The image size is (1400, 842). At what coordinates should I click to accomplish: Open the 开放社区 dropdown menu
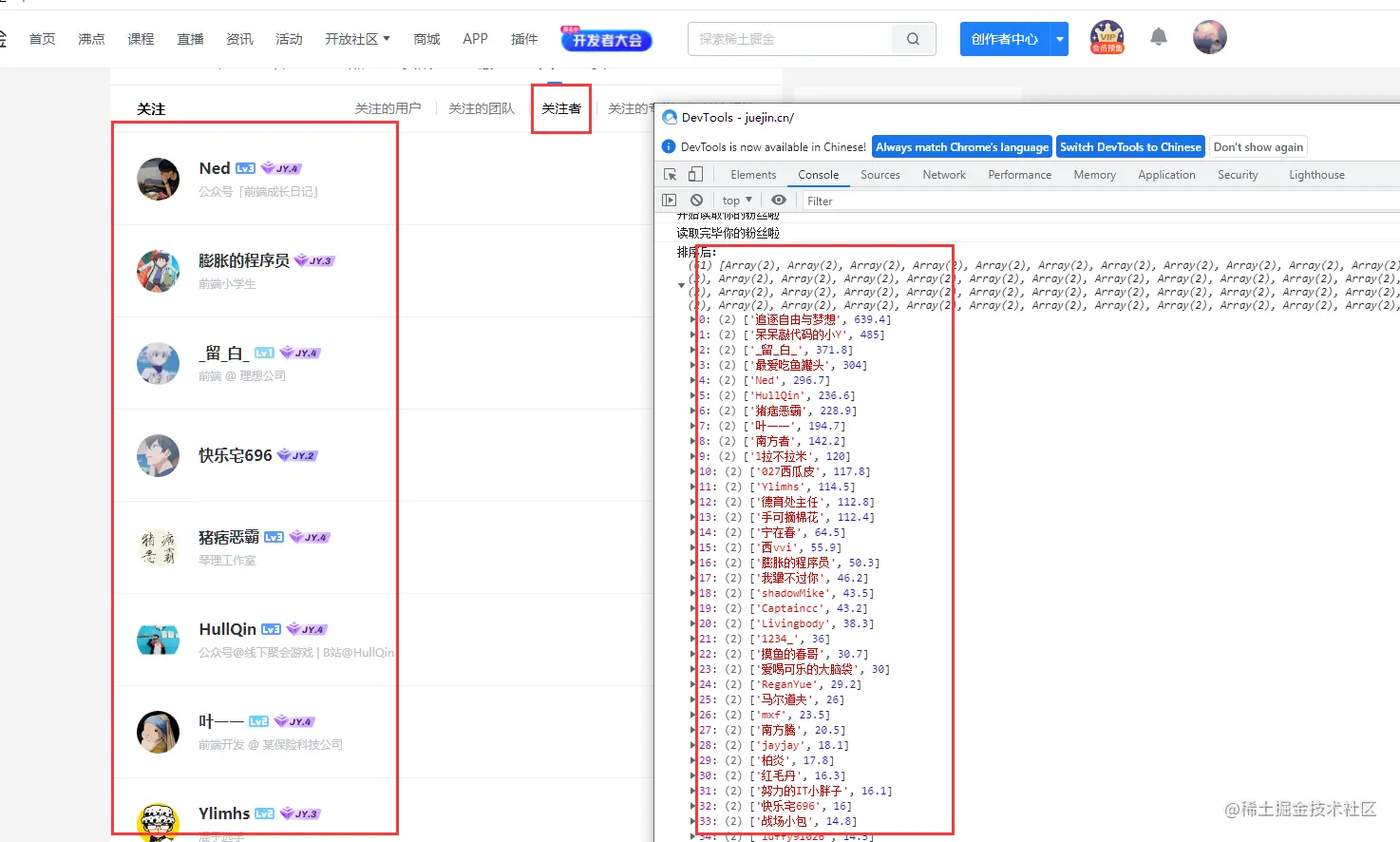pos(357,39)
